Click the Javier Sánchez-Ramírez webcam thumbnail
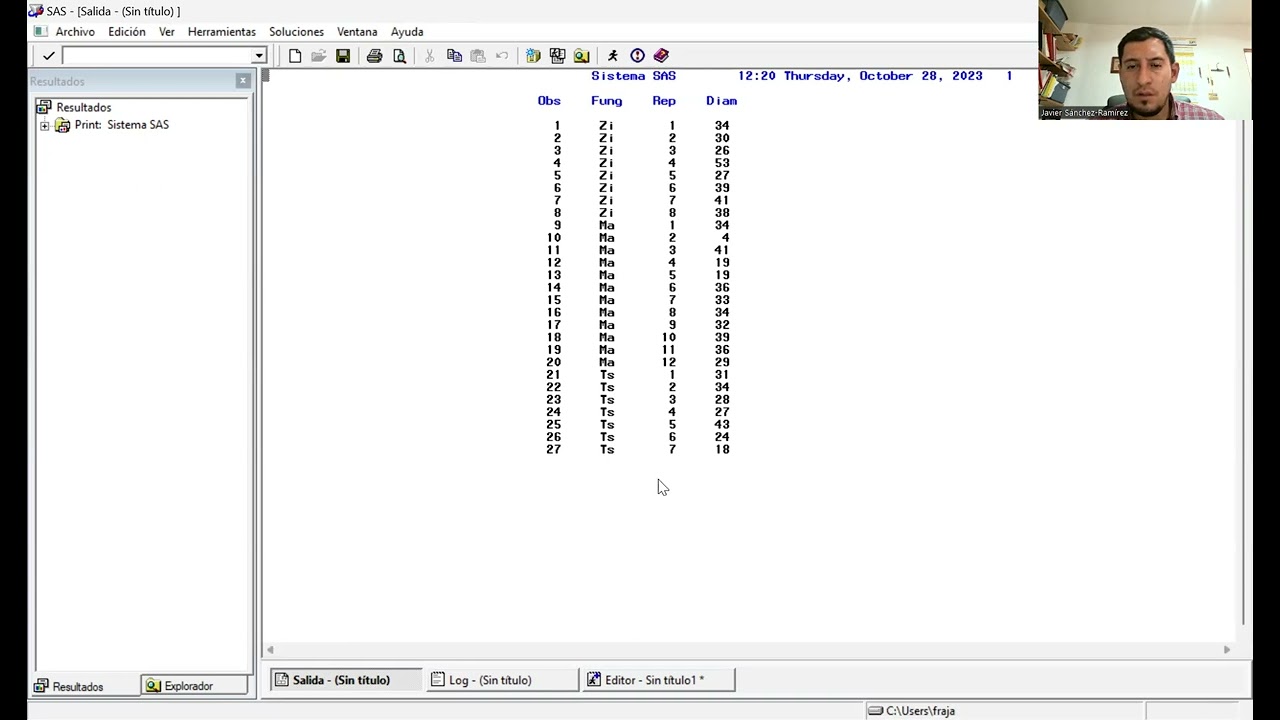 click(1145, 60)
